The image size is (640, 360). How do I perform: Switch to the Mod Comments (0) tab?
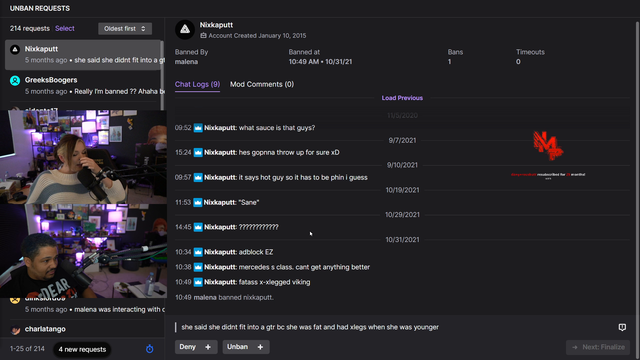pyautogui.click(x=262, y=84)
